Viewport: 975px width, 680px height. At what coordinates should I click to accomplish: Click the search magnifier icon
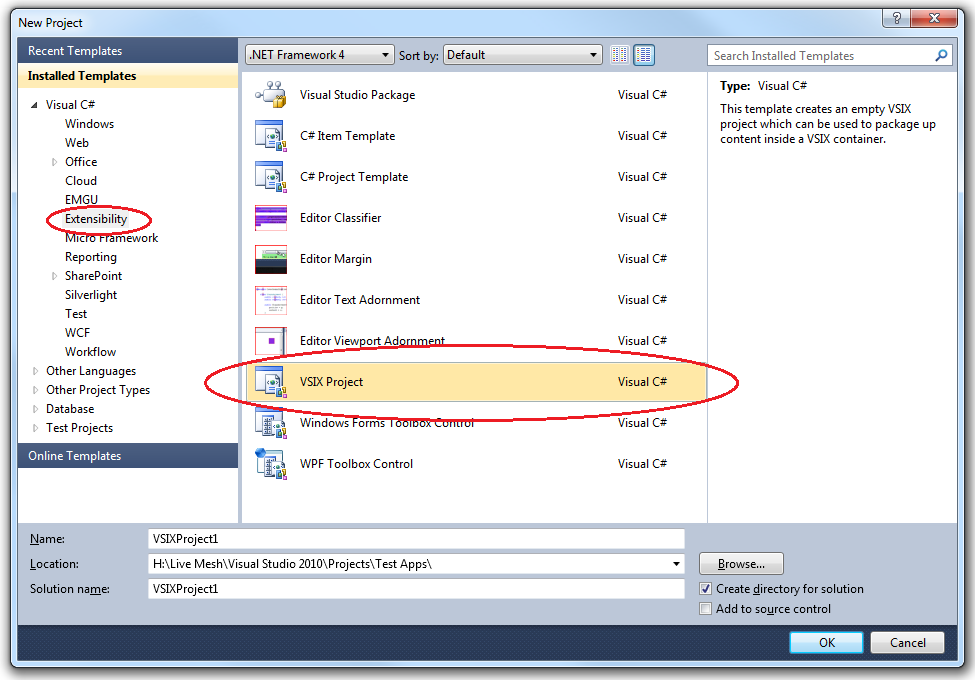click(941, 55)
